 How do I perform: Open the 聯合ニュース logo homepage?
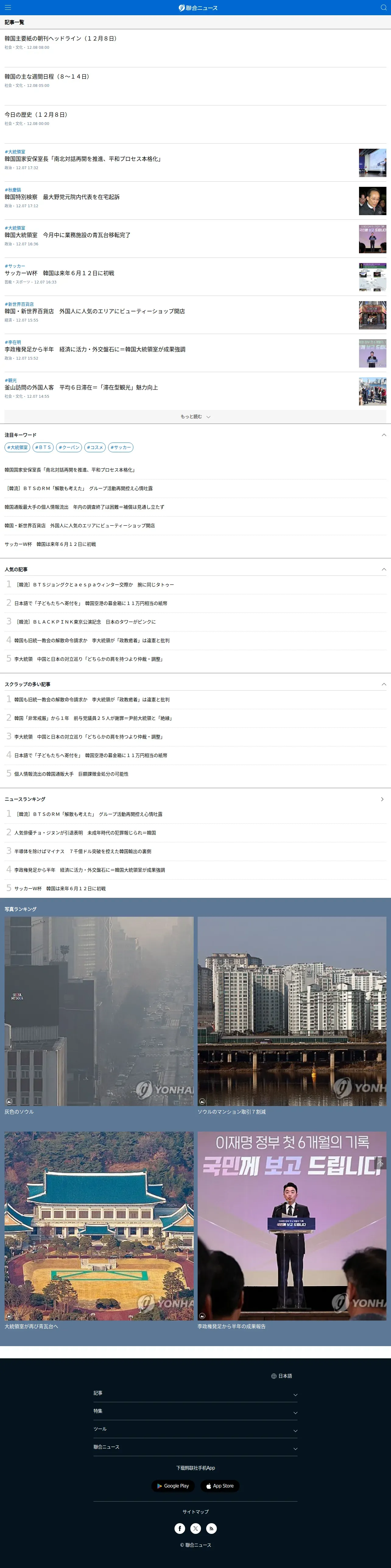198,7
